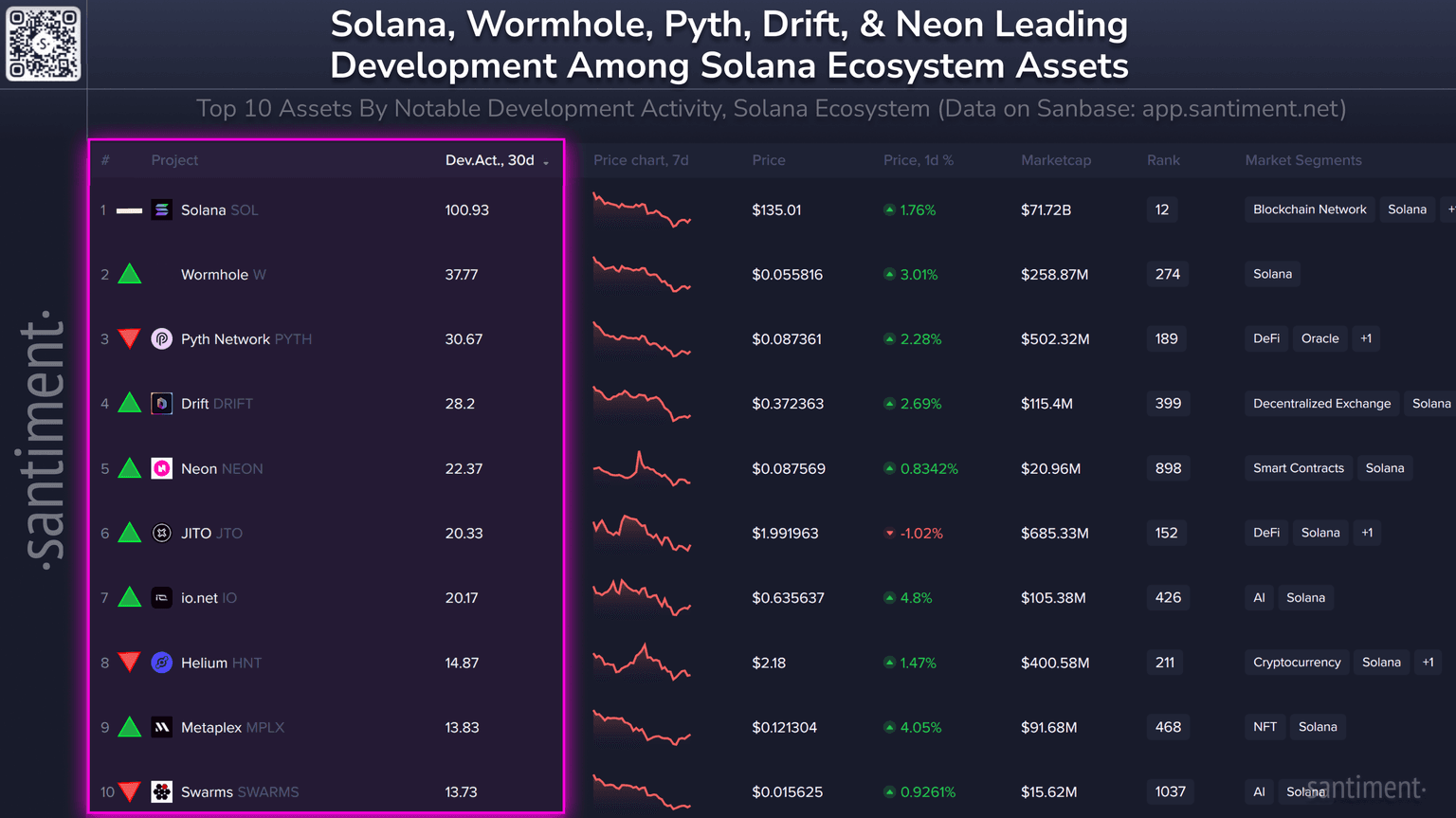This screenshot has height=818, width=1456.
Task: Expand the +1 segments on Pyth Network row
Action: pos(1366,338)
